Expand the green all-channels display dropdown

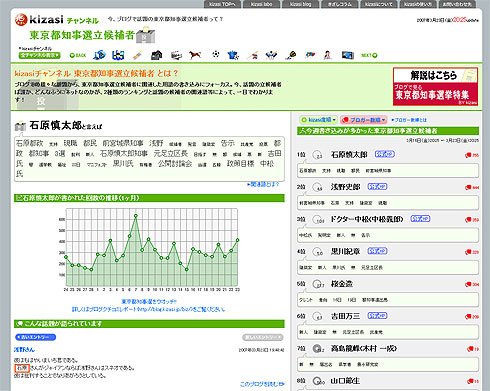[x=40, y=55]
